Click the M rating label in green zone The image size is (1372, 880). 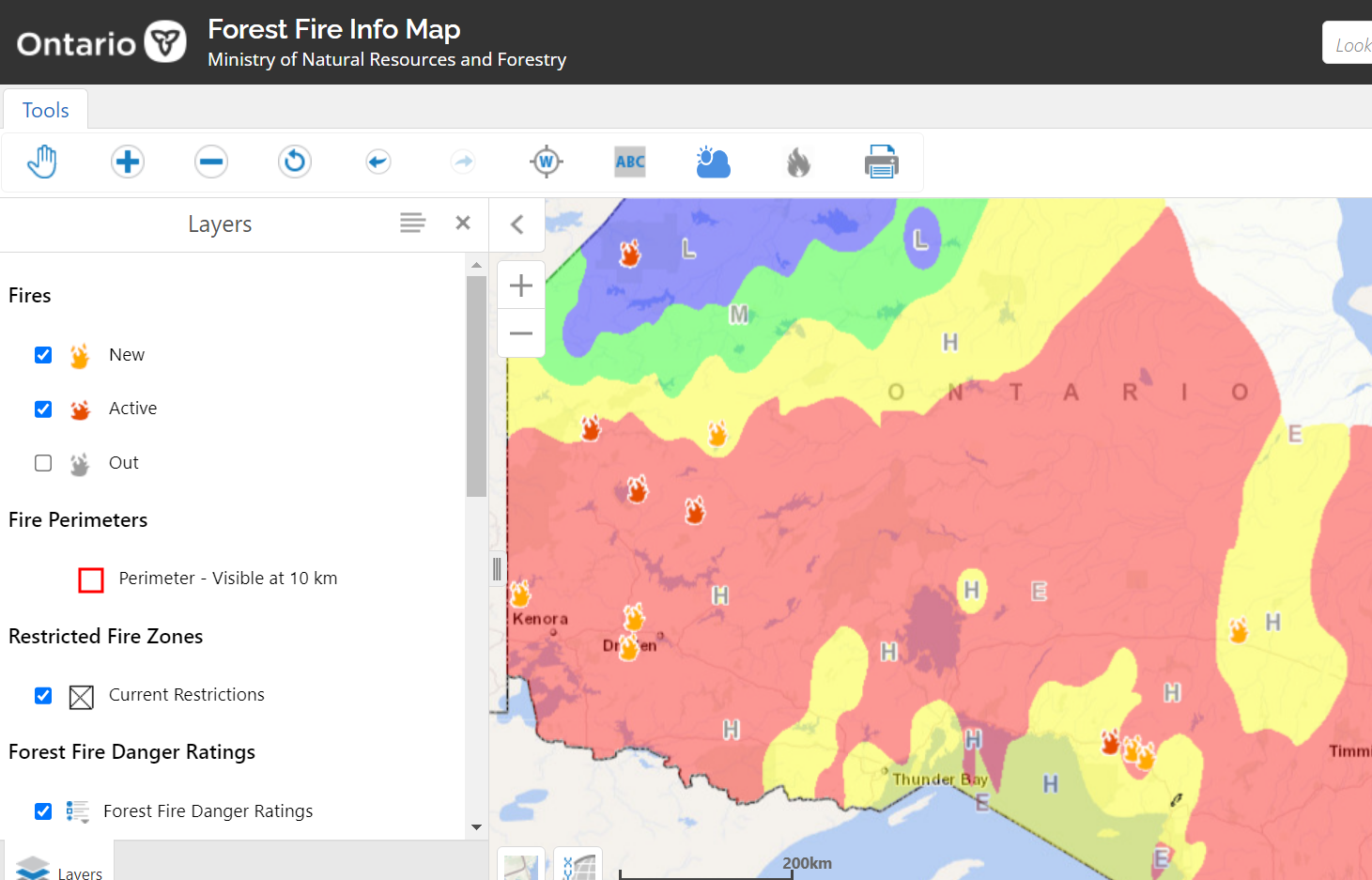tap(739, 315)
